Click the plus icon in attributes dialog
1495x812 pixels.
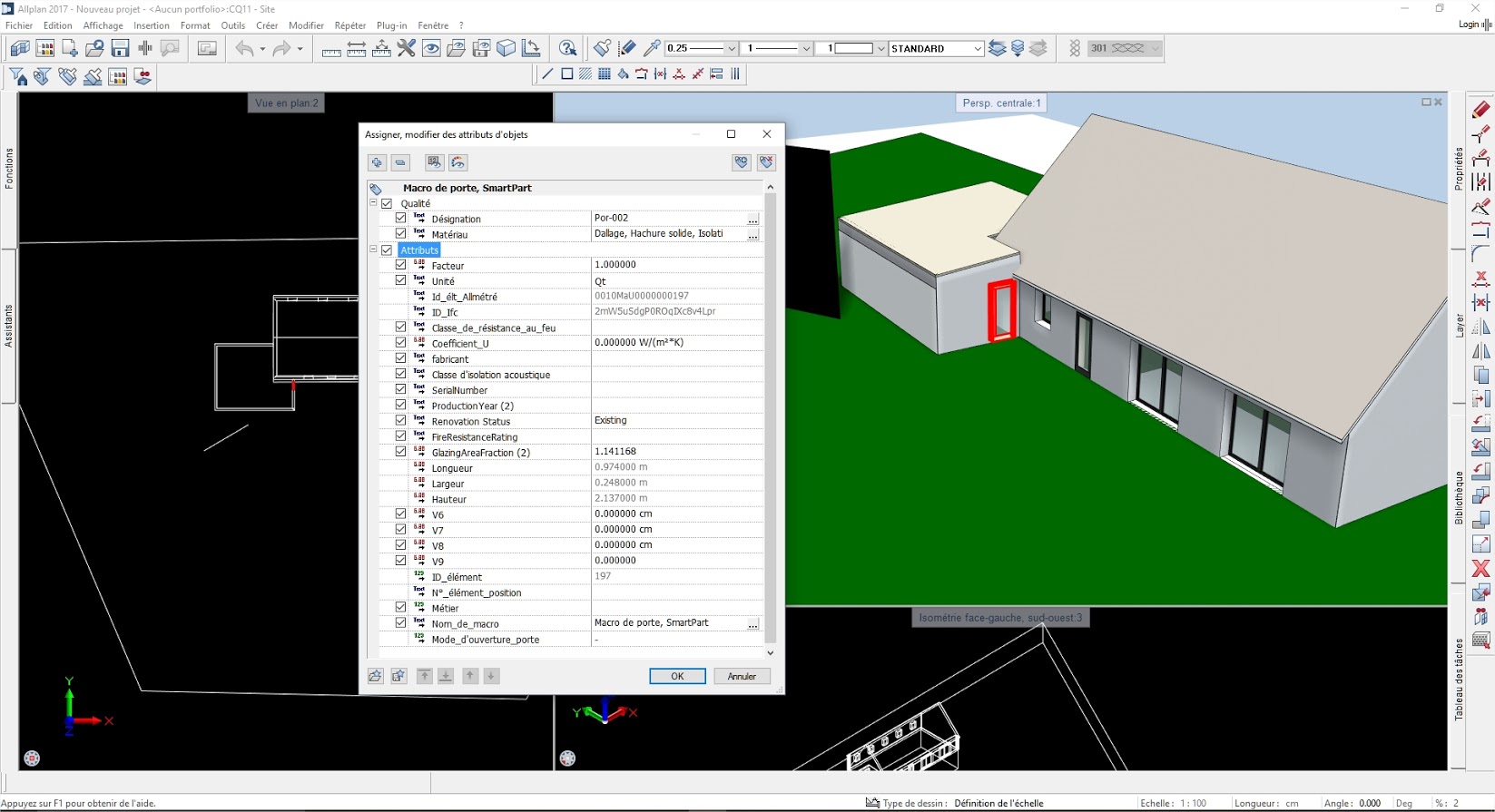[x=377, y=162]
